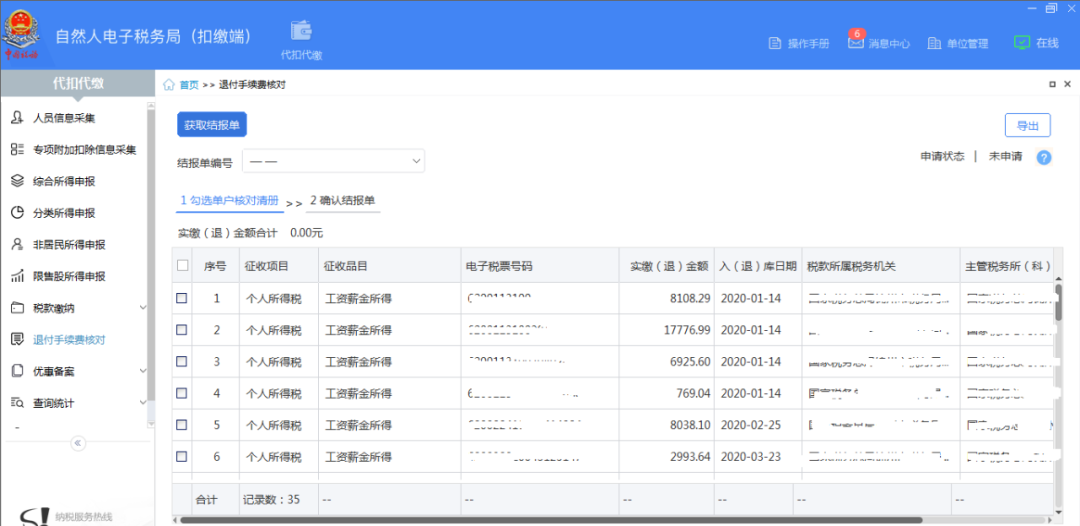Check the row 3 checkbox (6925.60)
The image size is (1080, 526).
pos(181,361)
